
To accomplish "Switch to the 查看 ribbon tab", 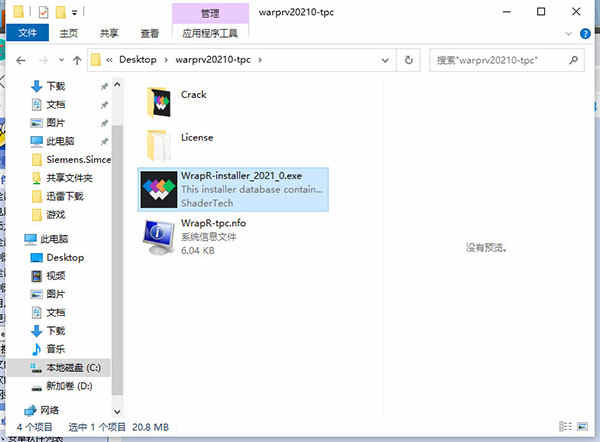I will coord(150,33).
